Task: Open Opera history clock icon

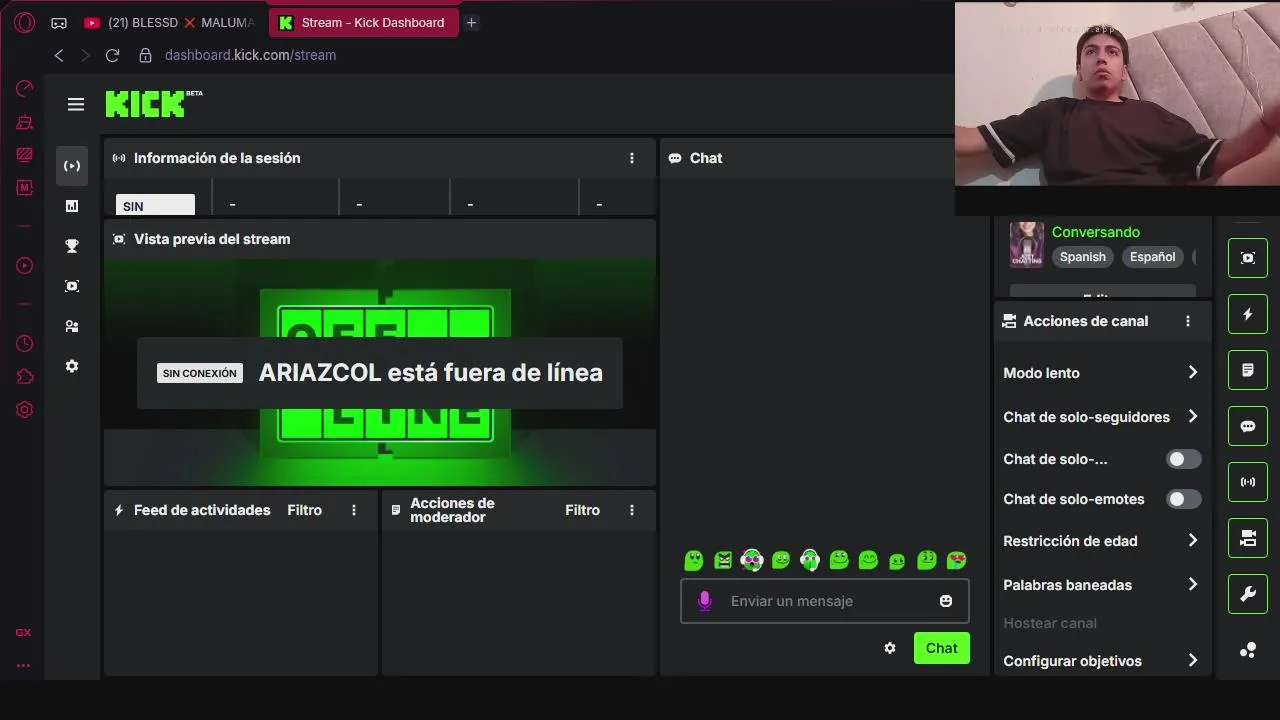Action: tap(24, 343)
